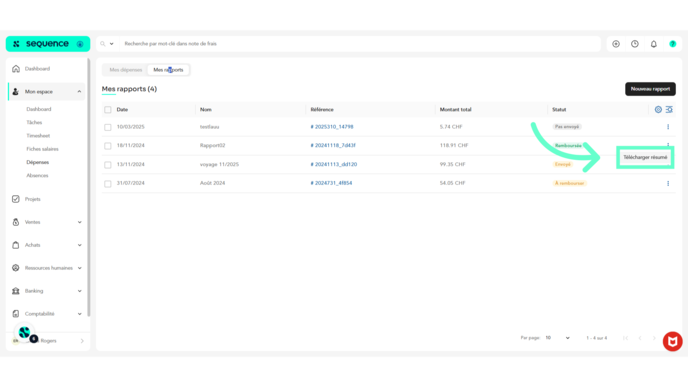Click the search magnifier icon

(103, 44)
